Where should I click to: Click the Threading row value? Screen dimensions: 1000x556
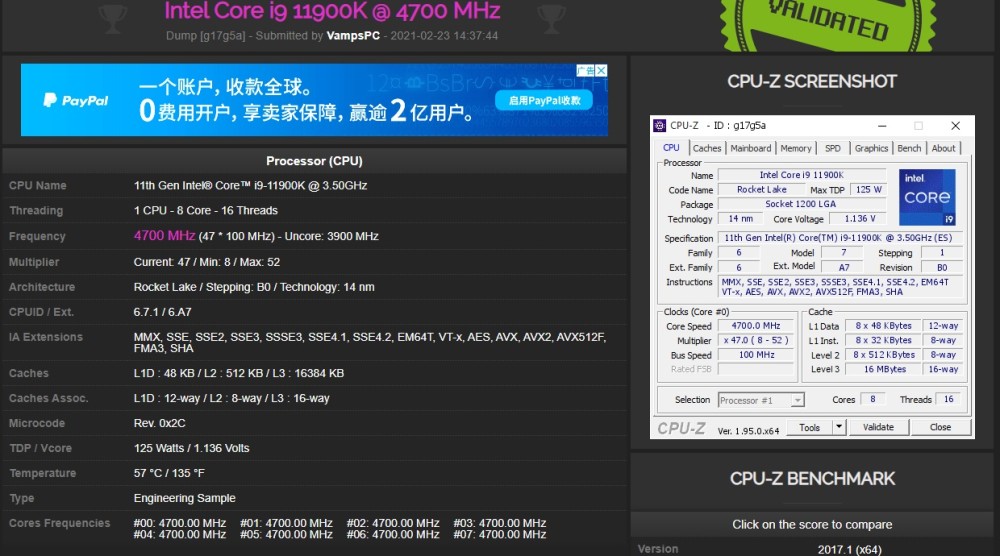pos(205,210)
